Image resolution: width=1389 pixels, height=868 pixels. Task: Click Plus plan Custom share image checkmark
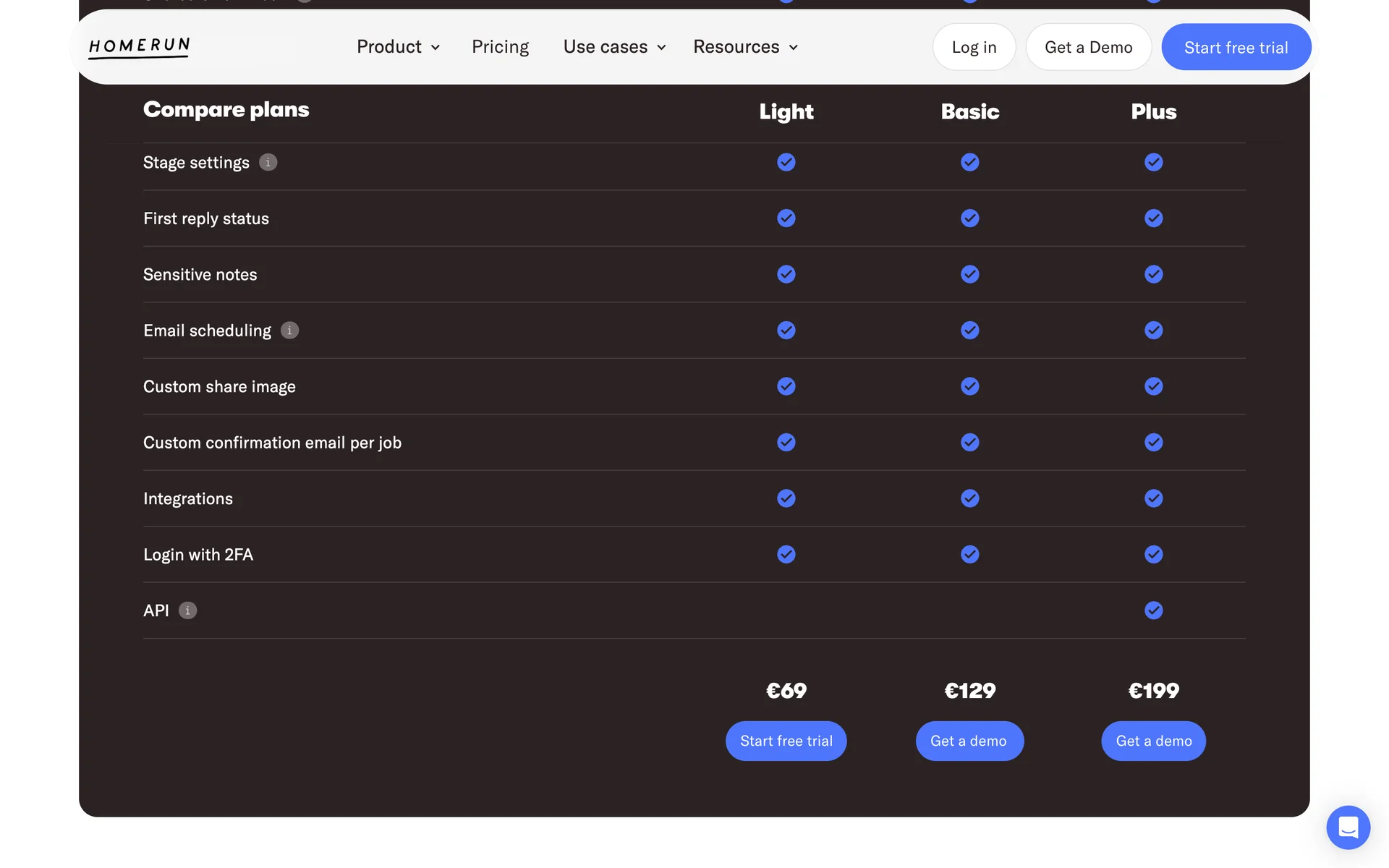coord(1153,386)
